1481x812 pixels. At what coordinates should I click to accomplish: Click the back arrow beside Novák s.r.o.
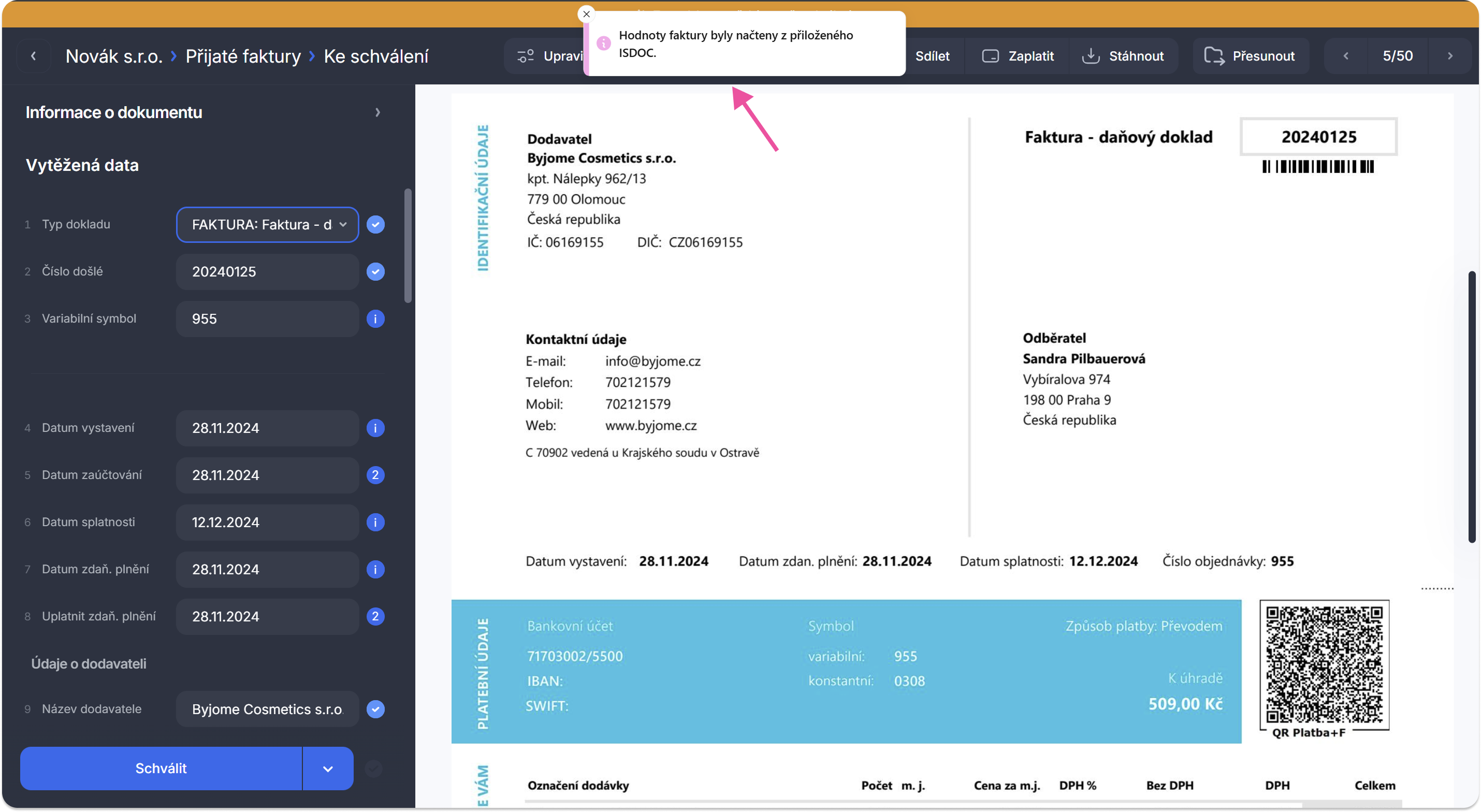[33, 56]
